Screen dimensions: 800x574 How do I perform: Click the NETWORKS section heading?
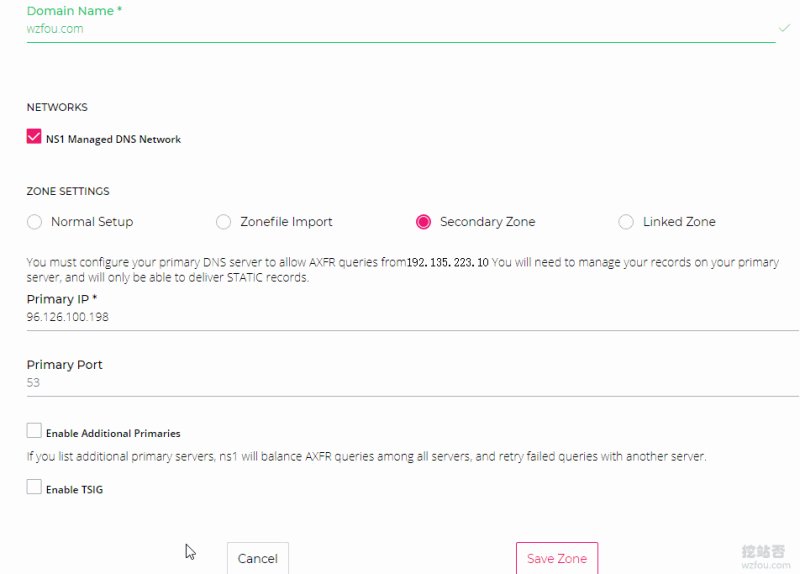click(x=57, y=107)
